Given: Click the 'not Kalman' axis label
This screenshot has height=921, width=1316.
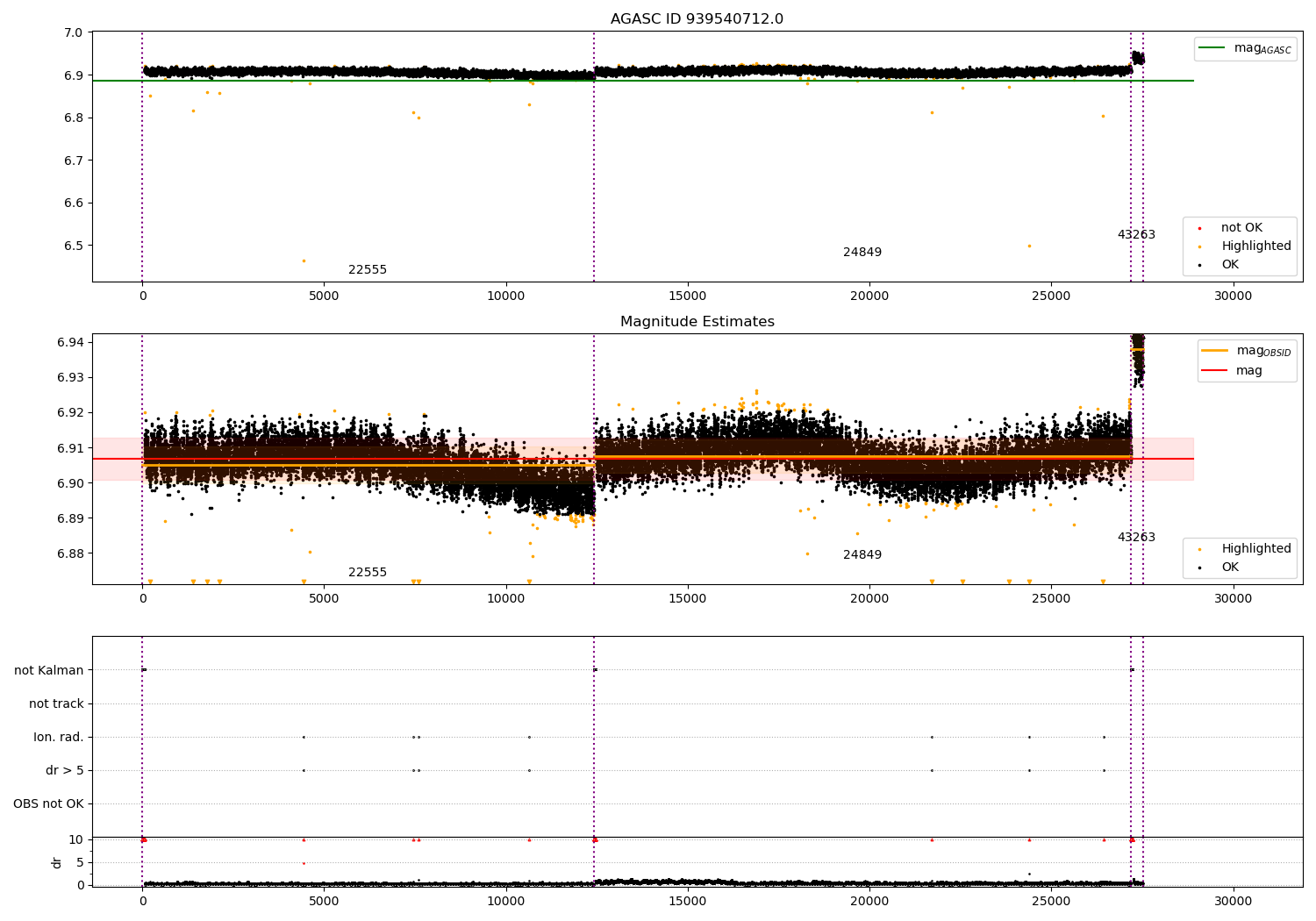Looking at the screenshot, I should (x=49, y=670).
